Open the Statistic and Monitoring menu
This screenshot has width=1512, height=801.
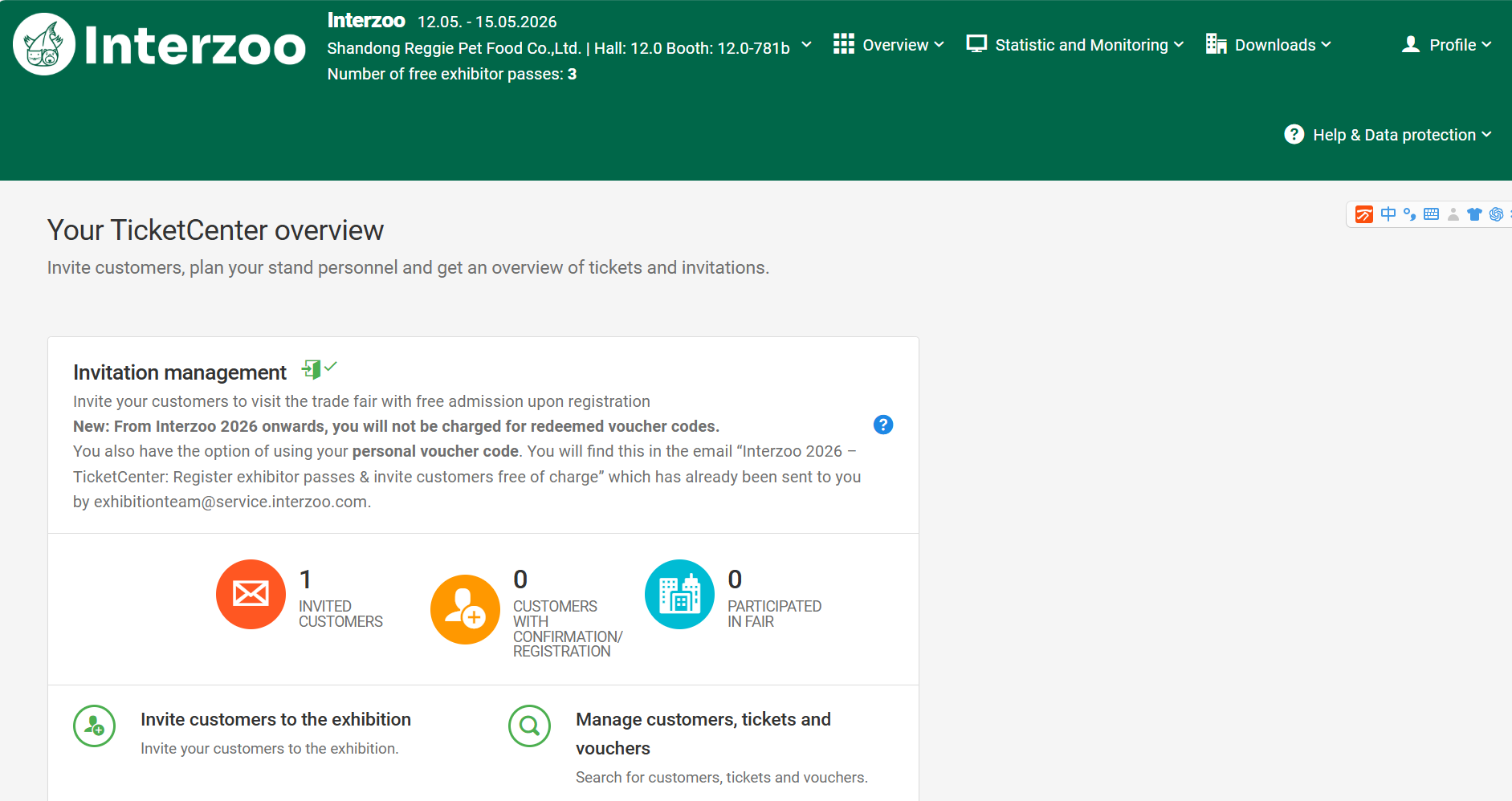[1074, 45]
